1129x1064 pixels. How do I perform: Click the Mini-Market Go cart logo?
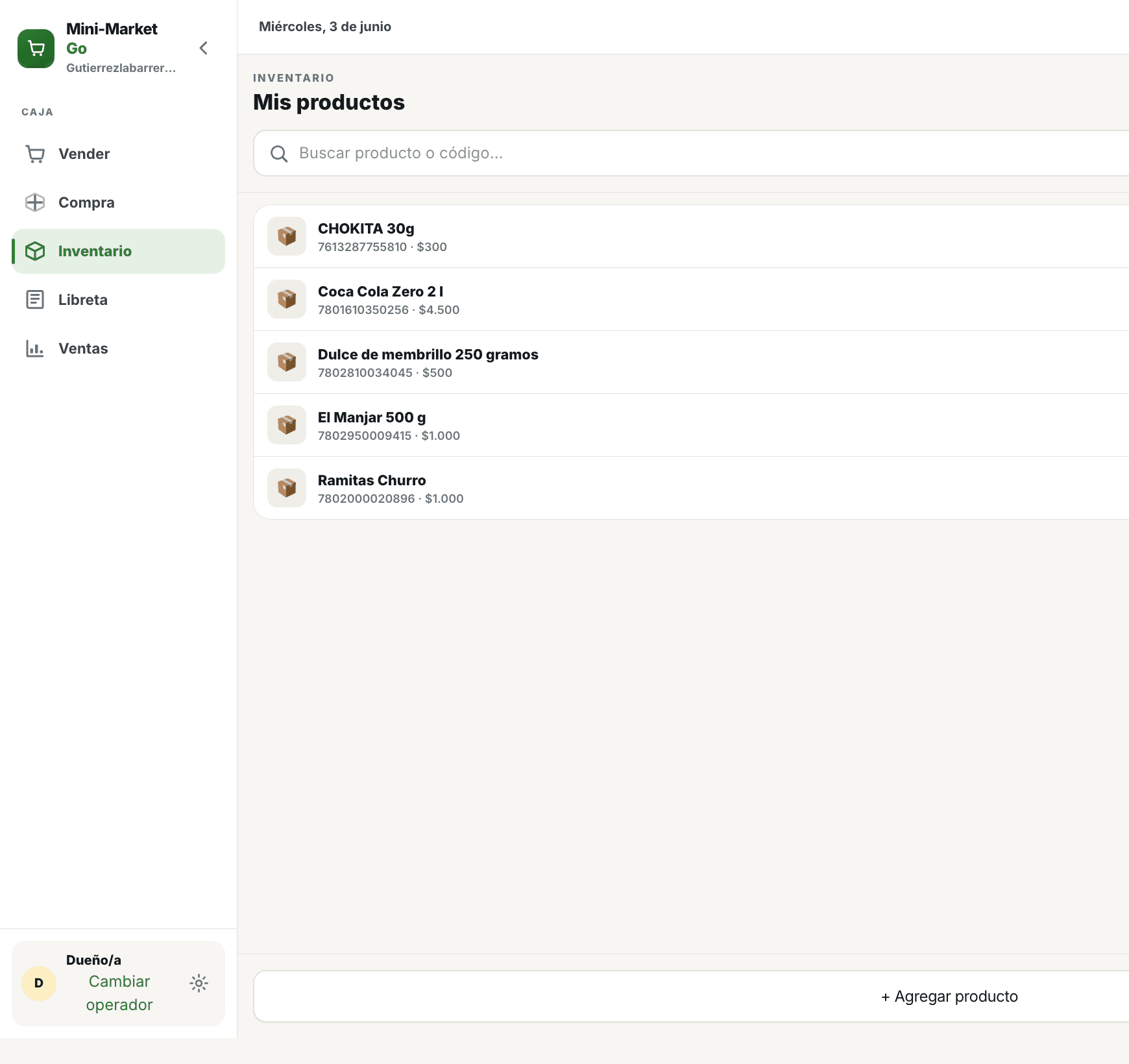[36, 48]
